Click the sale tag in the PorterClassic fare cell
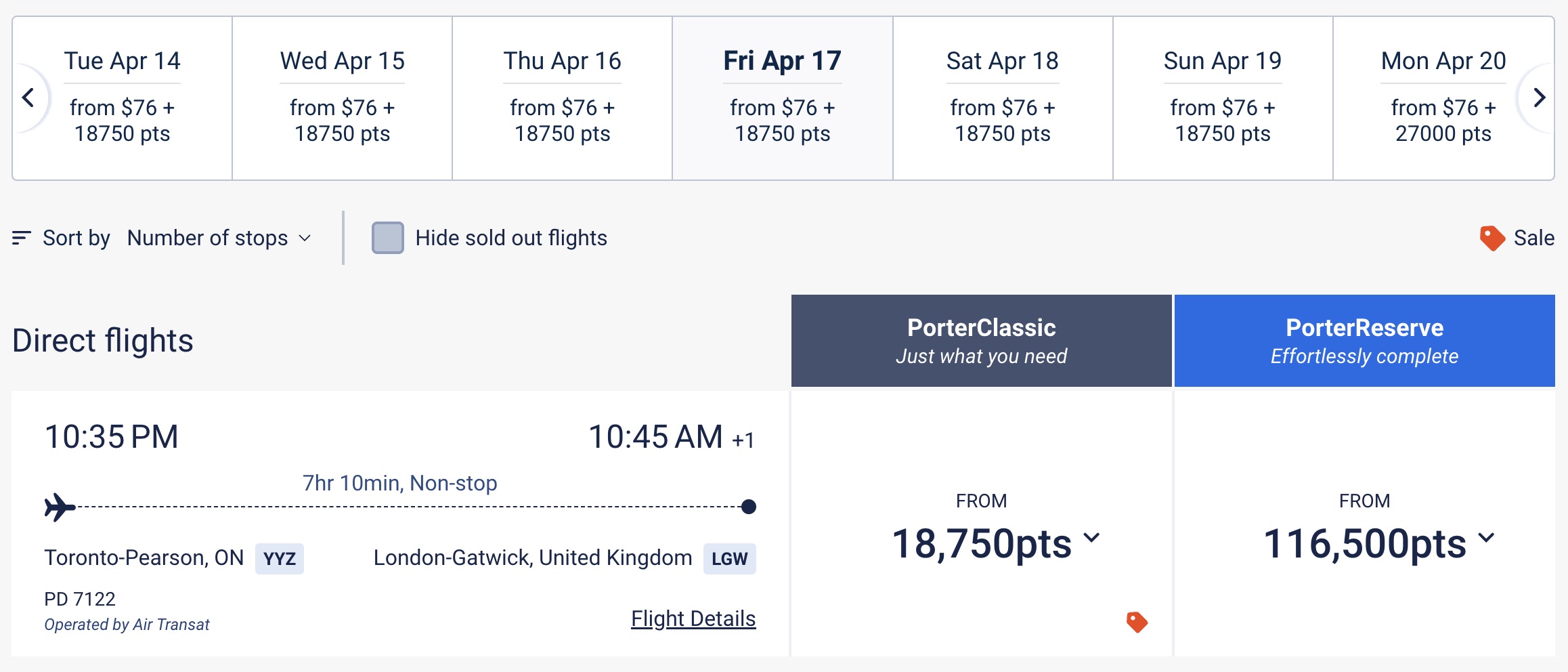Screen dimensions: 1568x672 1137,622
